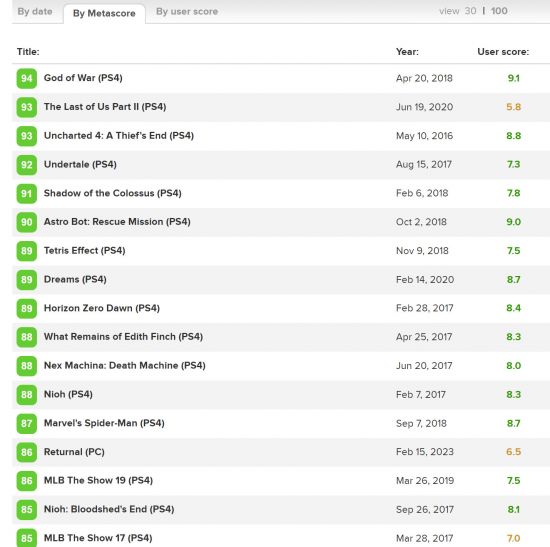The image size is (550, 547).
Task: Click the 92 Metascore badge beside Undertale
Action: [27, 165]
